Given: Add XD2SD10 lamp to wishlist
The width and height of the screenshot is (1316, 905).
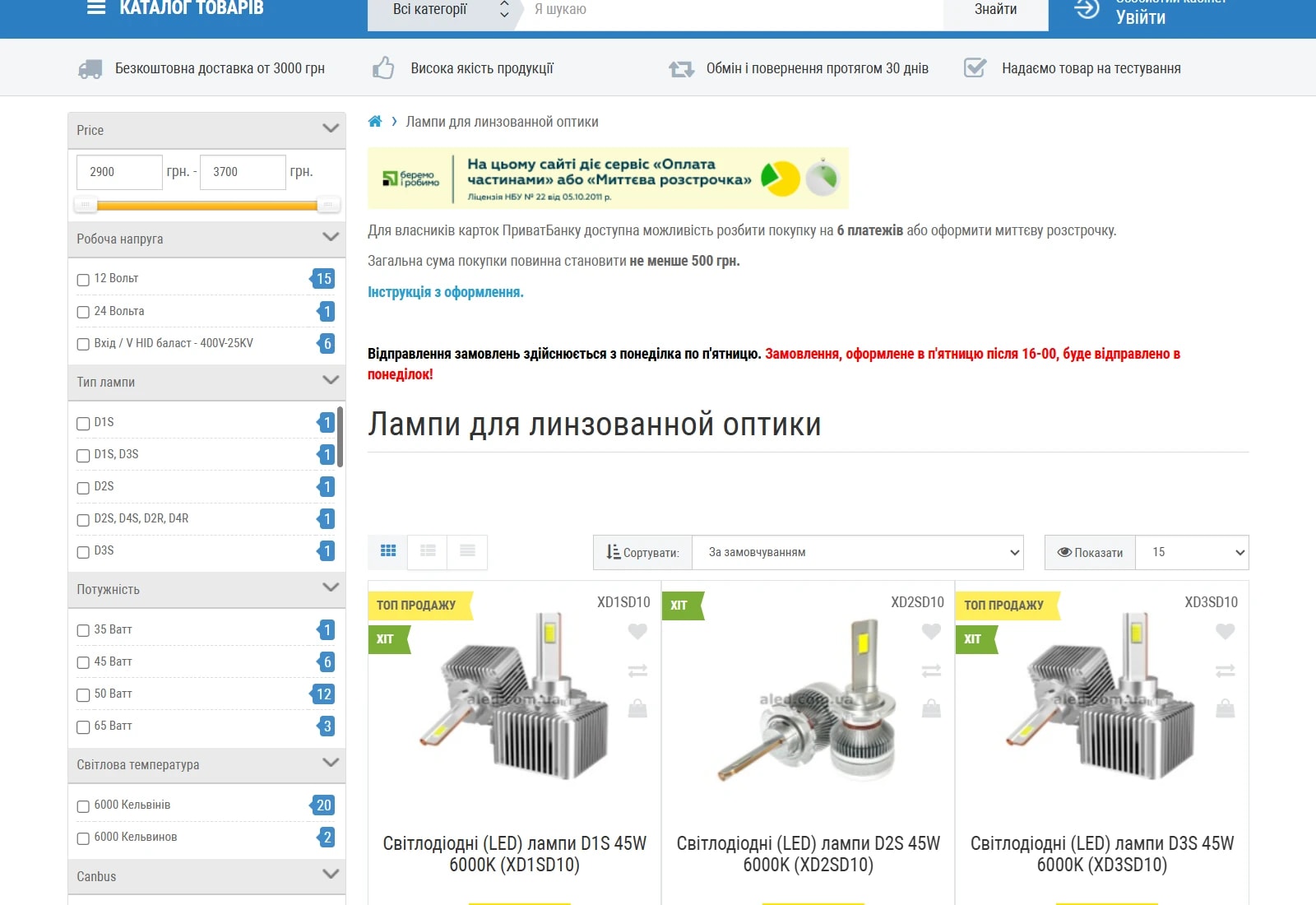Looking at the screenshot, I should 931,632.
